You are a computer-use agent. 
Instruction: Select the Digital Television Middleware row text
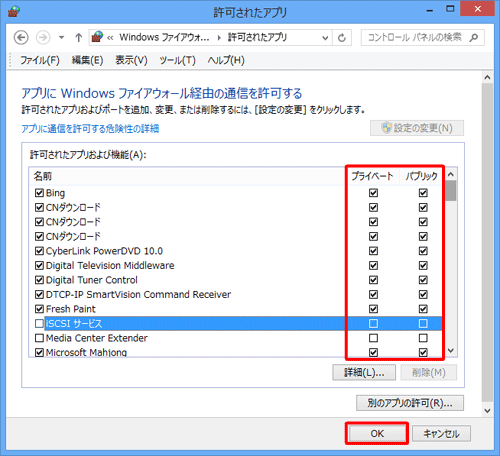(110, 266)
